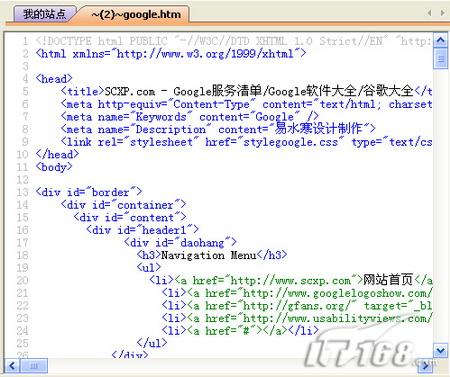This screenshot has height=377, width=450.
Task: Click the gfans.org link line
Action: tap(297, 306)
